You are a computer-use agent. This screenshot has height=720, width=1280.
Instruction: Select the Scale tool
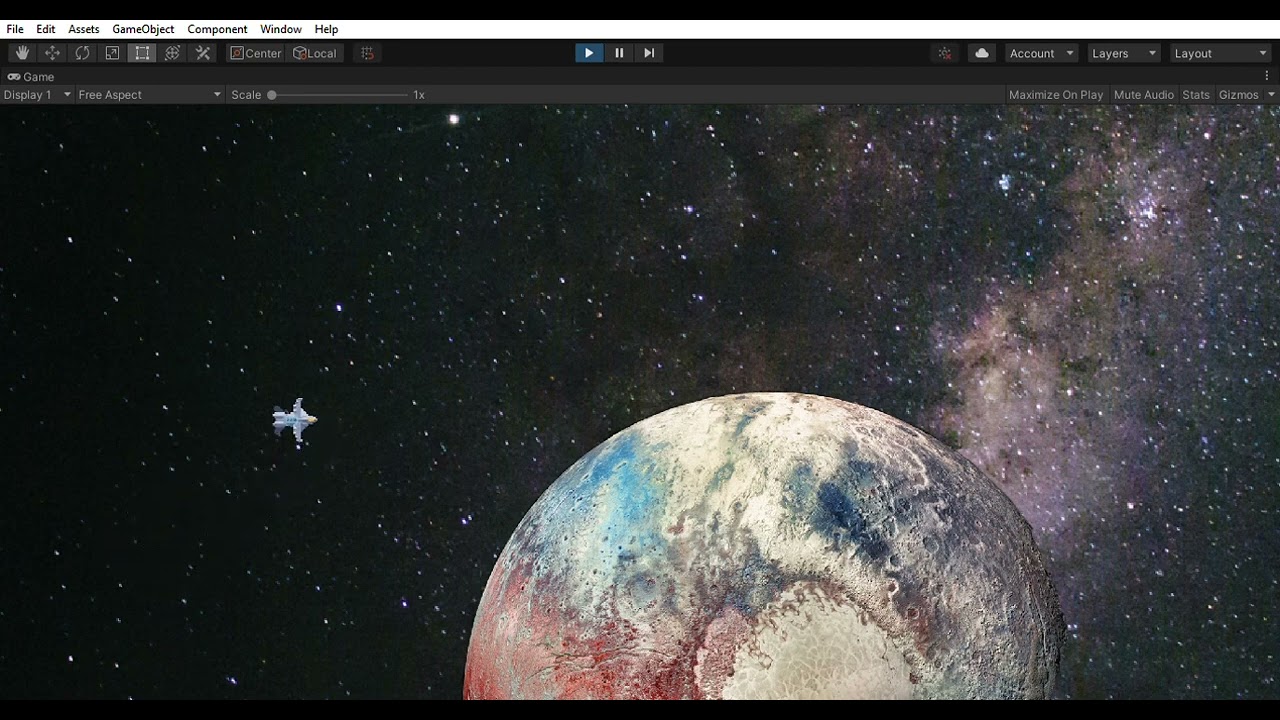coord(112,53)
